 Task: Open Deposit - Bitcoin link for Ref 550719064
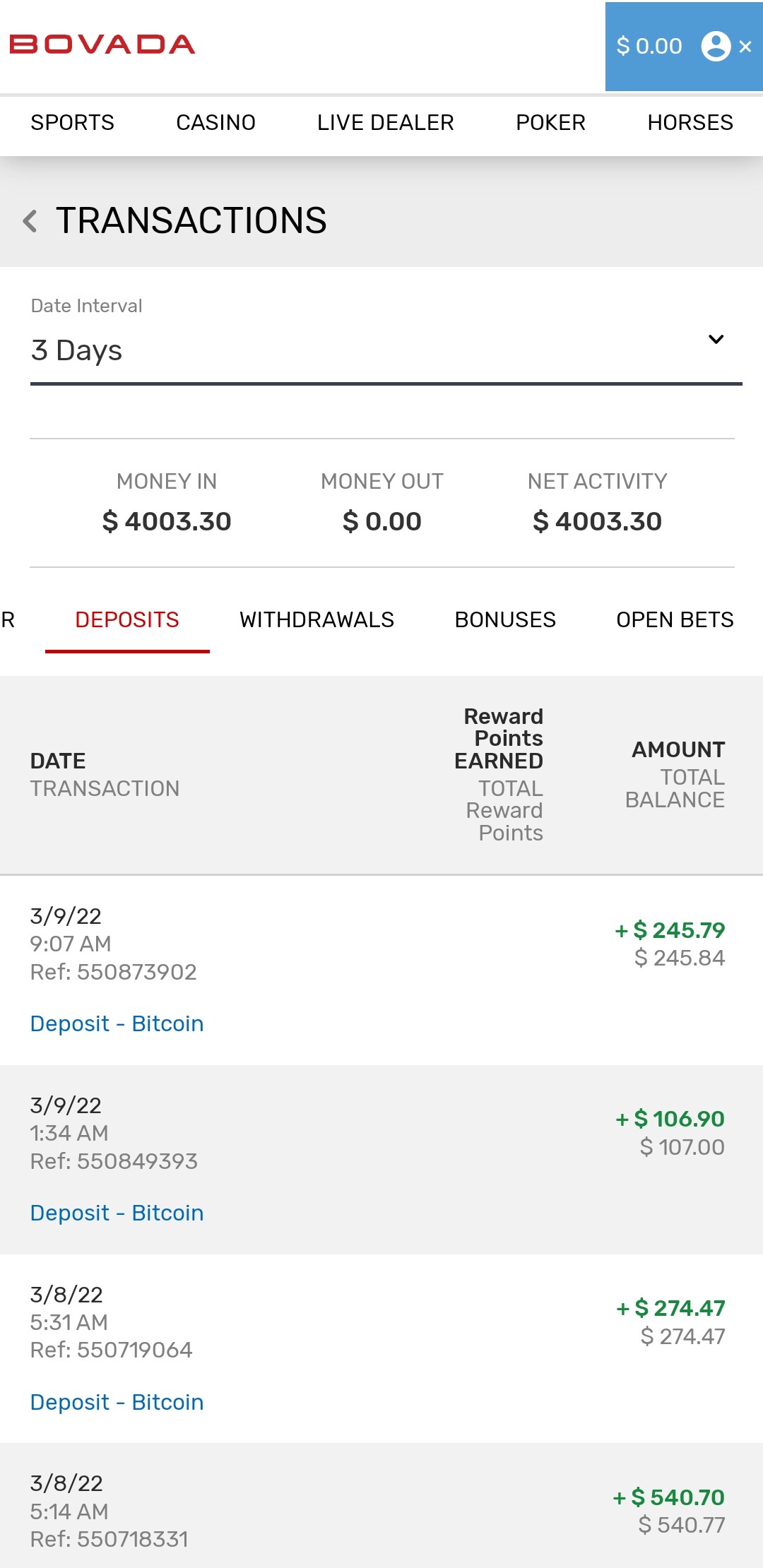(117, 1402)
